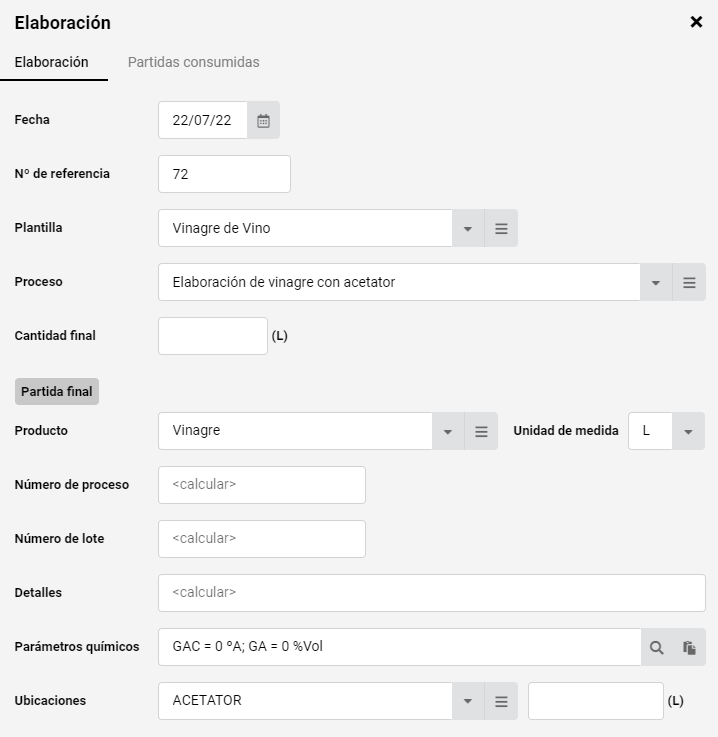Open the Producto list menu icon
The image size is (718, 737).
coord(481,431)
